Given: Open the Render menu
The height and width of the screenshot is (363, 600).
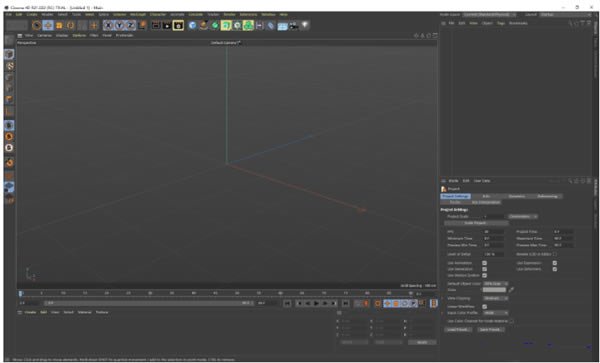Looking at the screenshot, I should [x=230, y=15].
